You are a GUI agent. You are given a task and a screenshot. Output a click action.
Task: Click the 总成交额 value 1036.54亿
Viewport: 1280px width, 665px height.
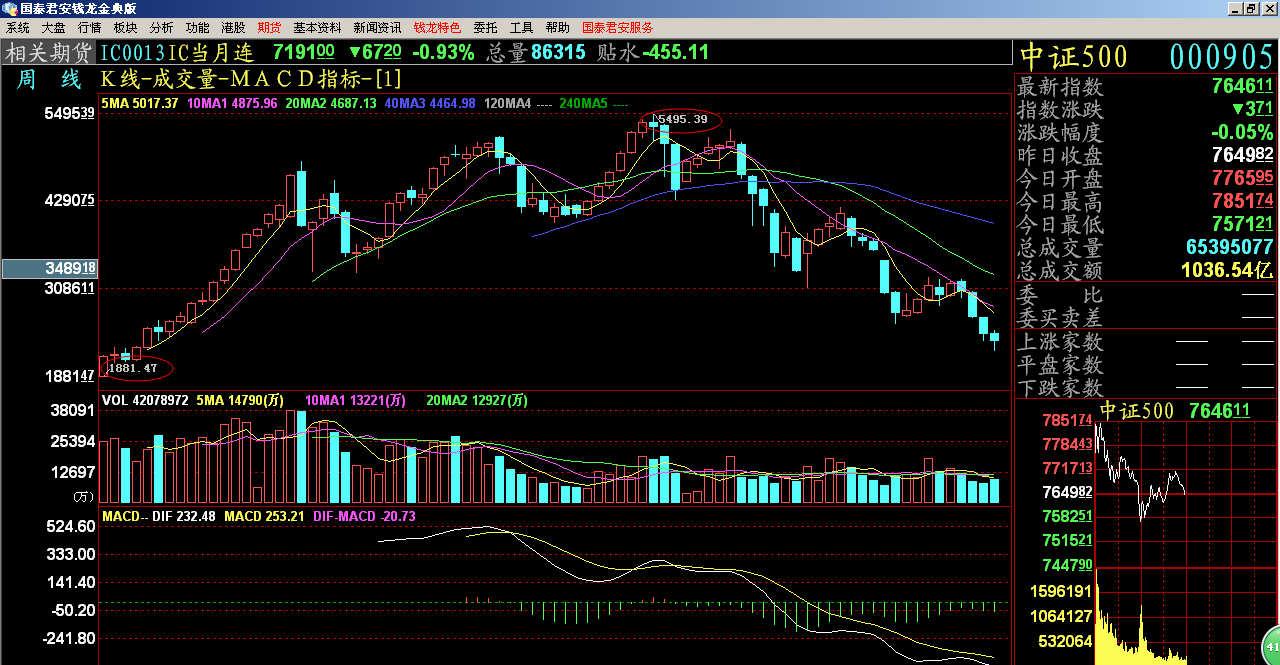pyautogui.click(x=1227, y=270)
